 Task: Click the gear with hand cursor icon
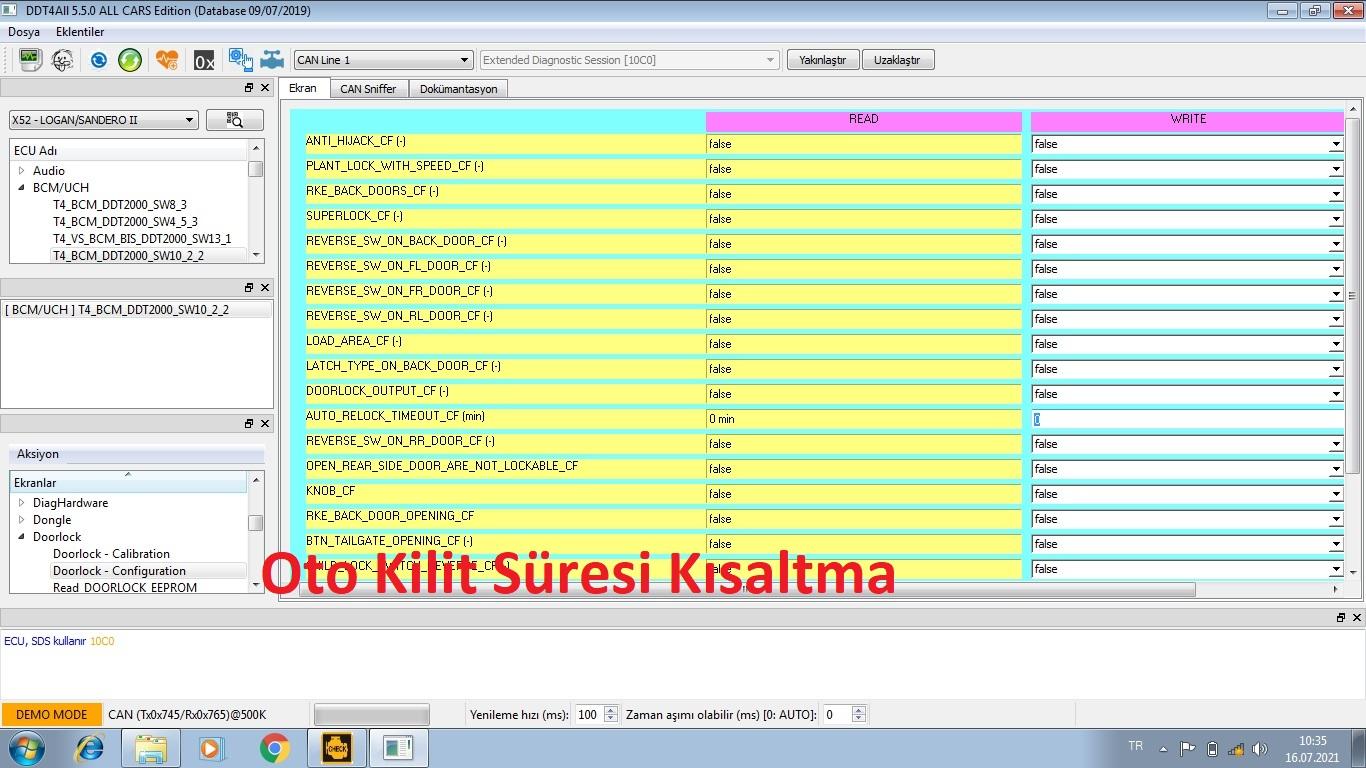240,60
